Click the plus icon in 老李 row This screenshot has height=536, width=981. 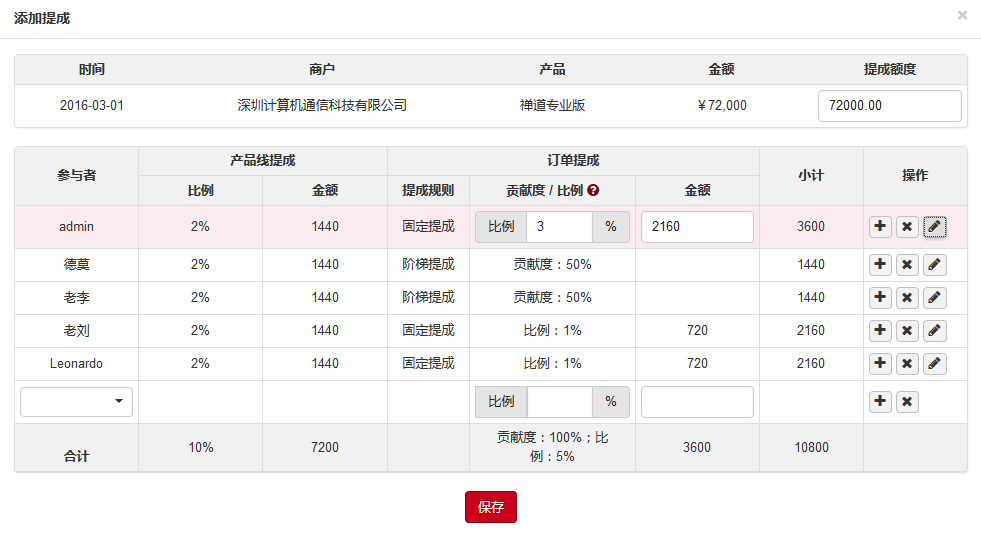tap(880, 298)
